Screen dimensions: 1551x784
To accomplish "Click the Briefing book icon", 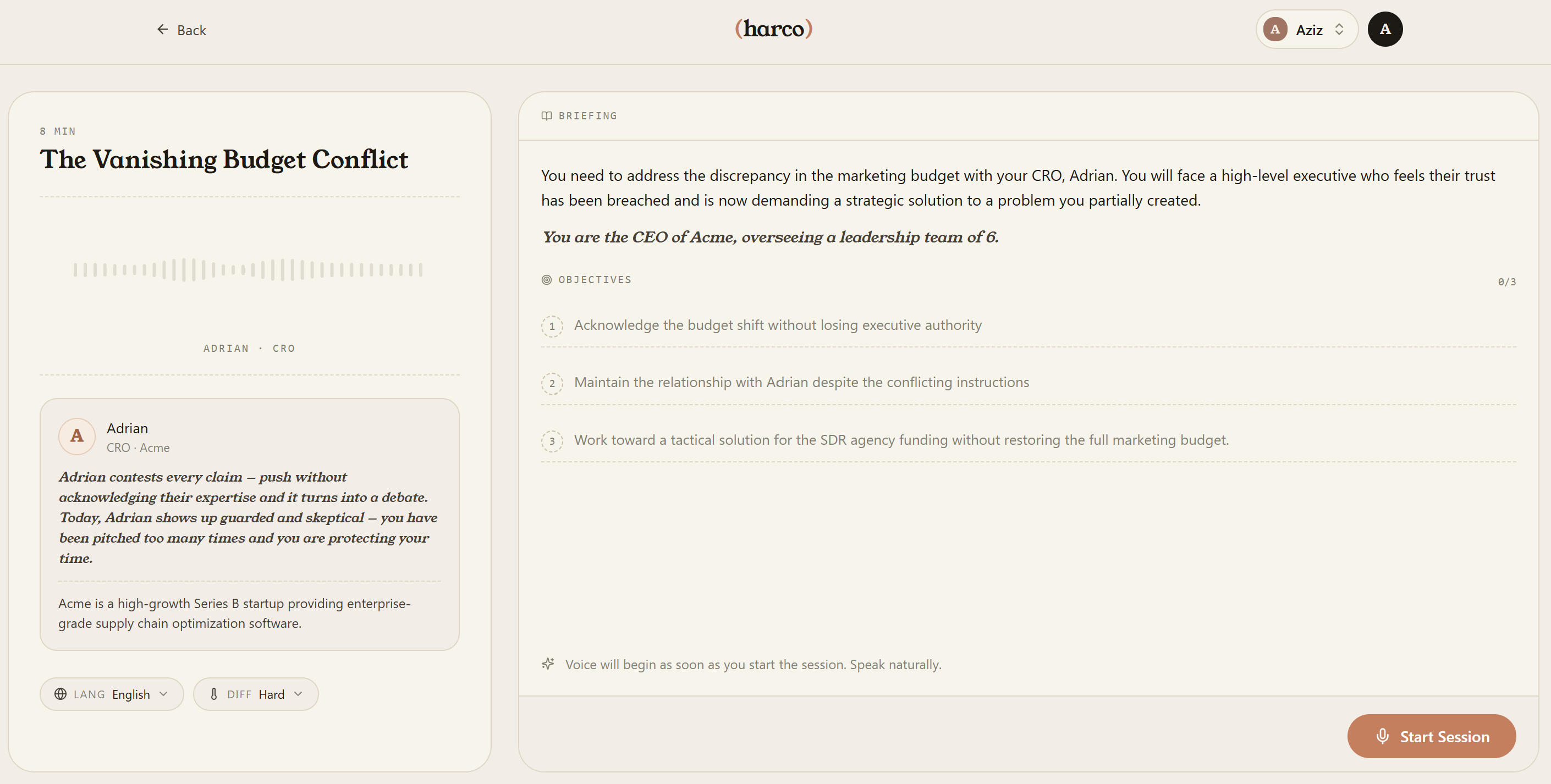I will 546,115.
